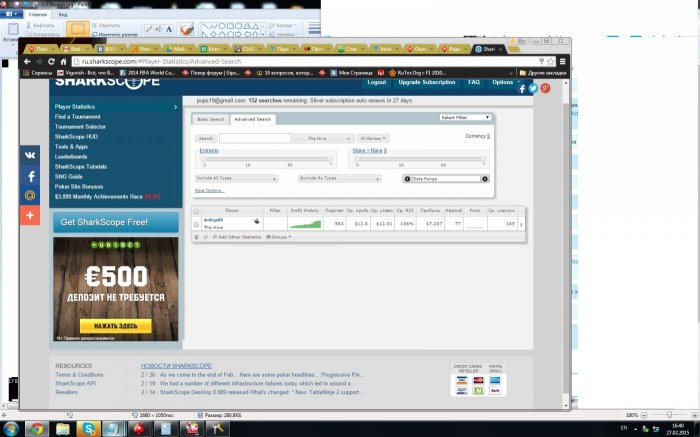This screenshot has width=700, height=437.
Task: Click the VK share icon in sidebar
Action: [30, 155]
